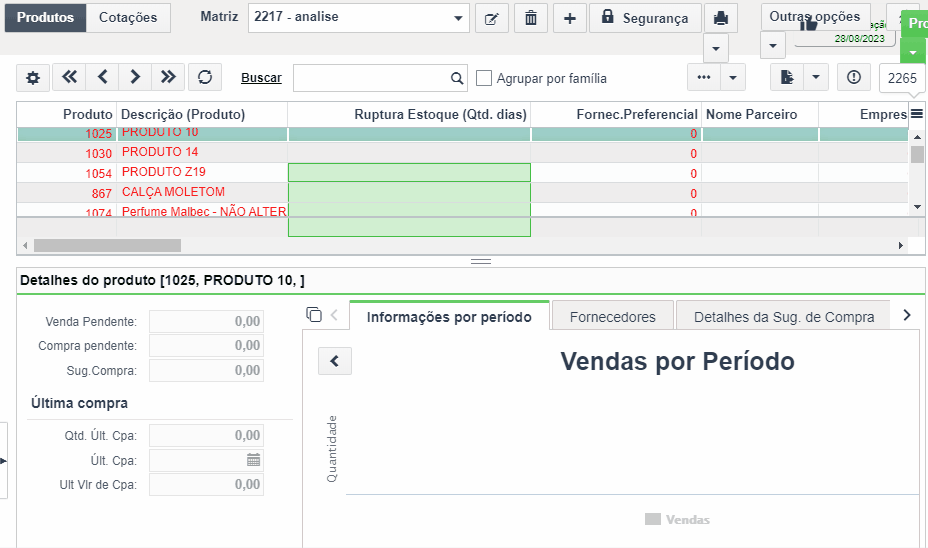The image size is (928, 548).
Task: Click Venda Pendente field
Action: pyautogui.click(x=206, y=321)
